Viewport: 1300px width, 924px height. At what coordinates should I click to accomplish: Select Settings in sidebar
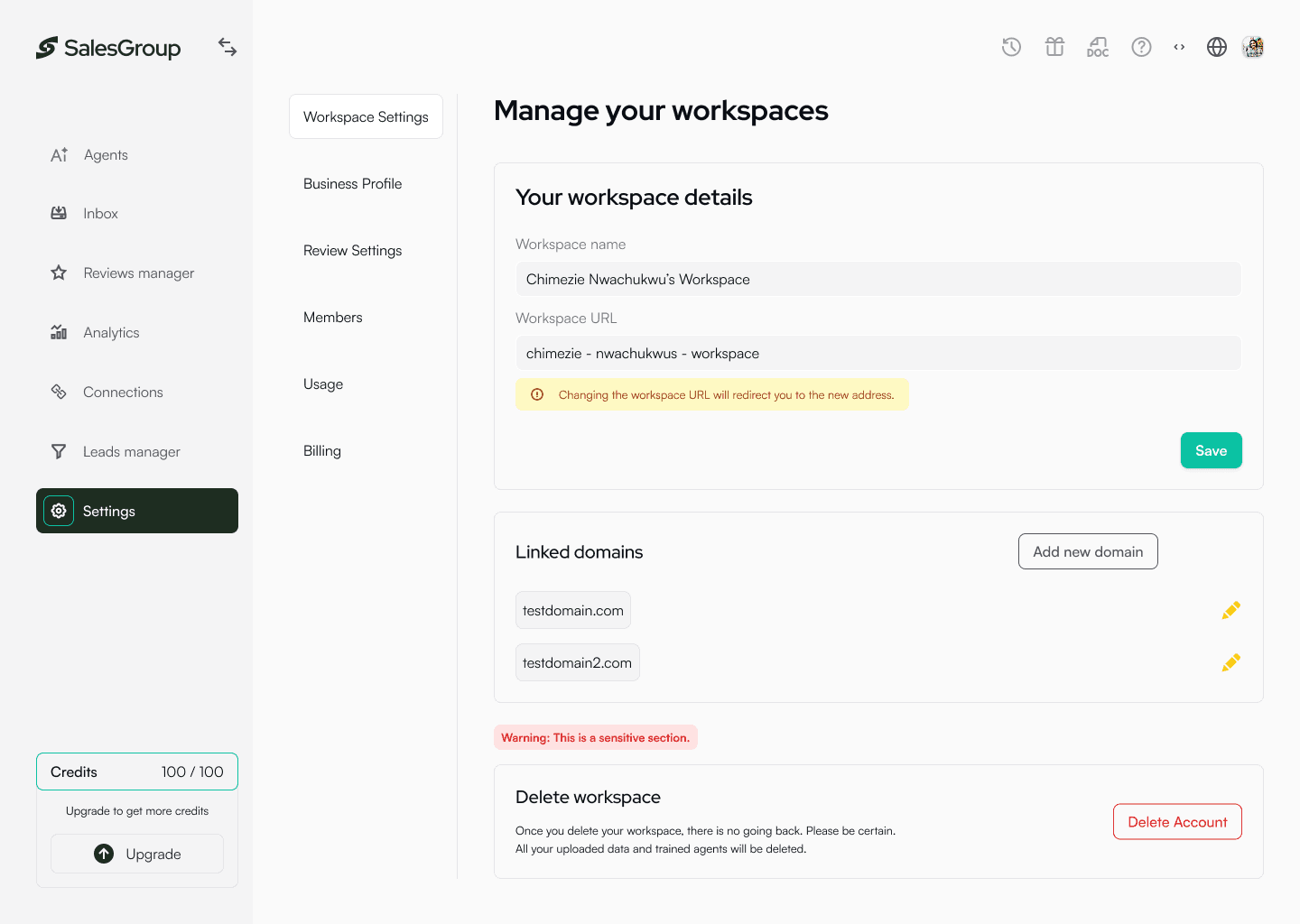[x=137, y=511]
